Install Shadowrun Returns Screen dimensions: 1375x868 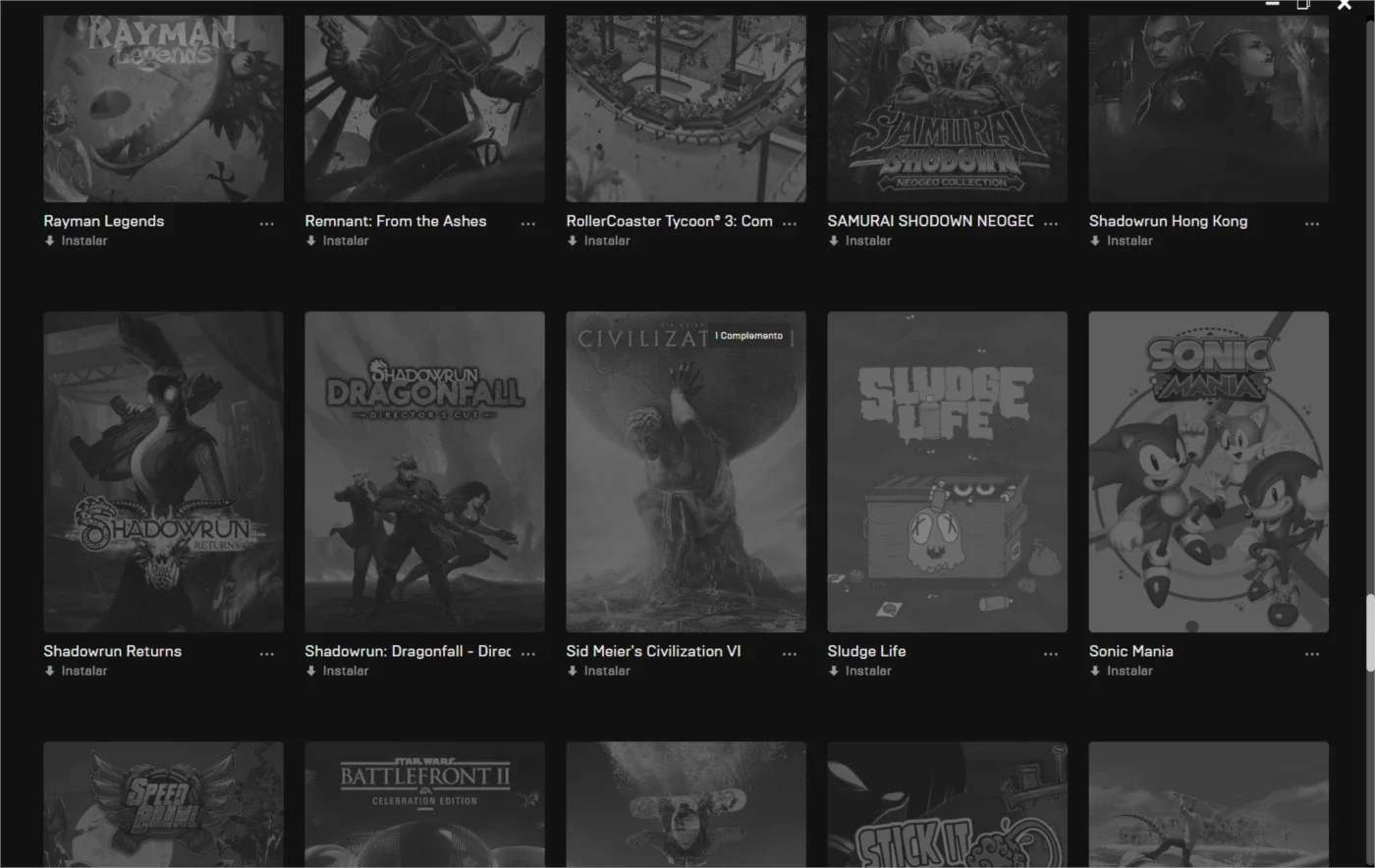click(76, 671)
